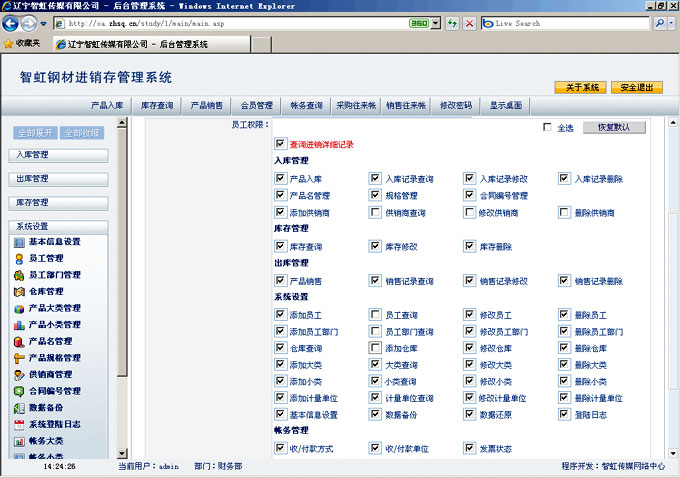Select the 产品大类管理 sidebar icon
Image resolution: width=680 pixels, height=478 pixels.
coord(20,308)
